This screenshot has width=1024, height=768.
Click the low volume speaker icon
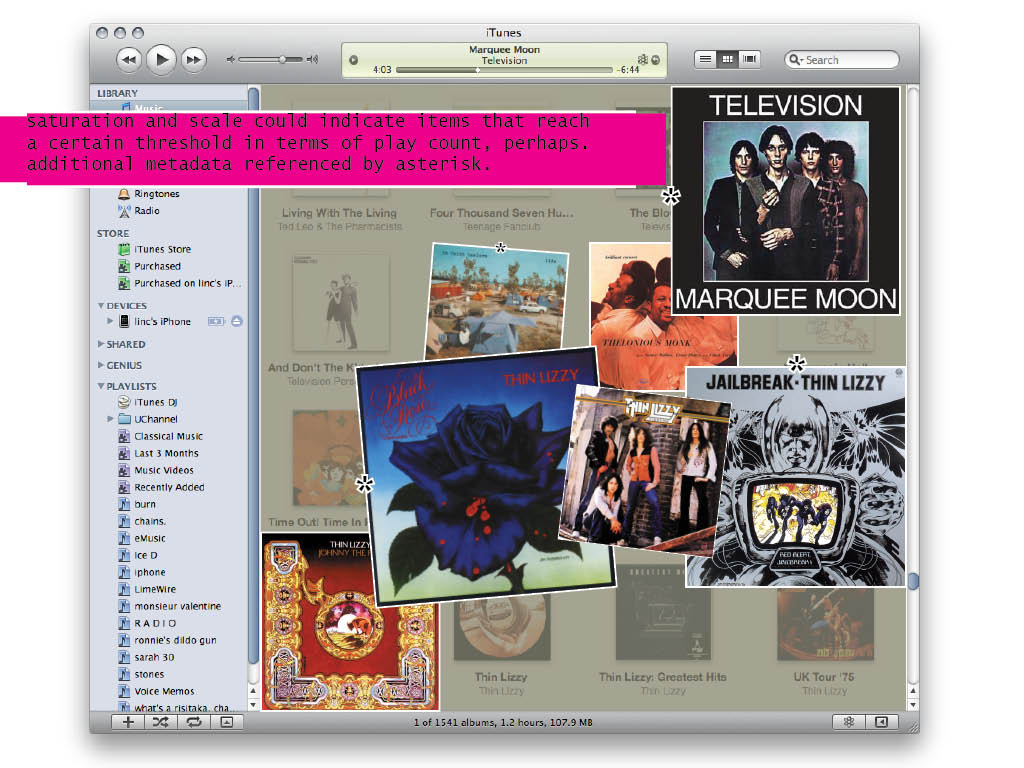[231, 59]
